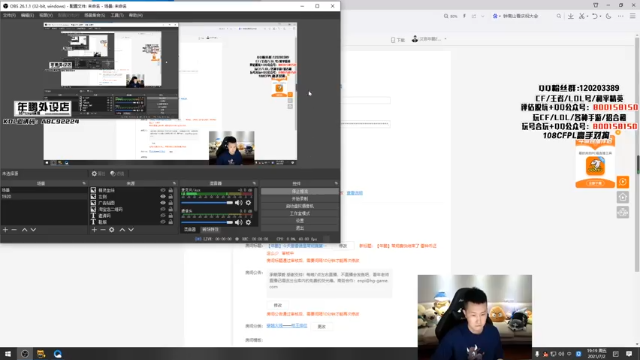Toggle eye icon for 邀请码 text source

[x=163, y=216]
